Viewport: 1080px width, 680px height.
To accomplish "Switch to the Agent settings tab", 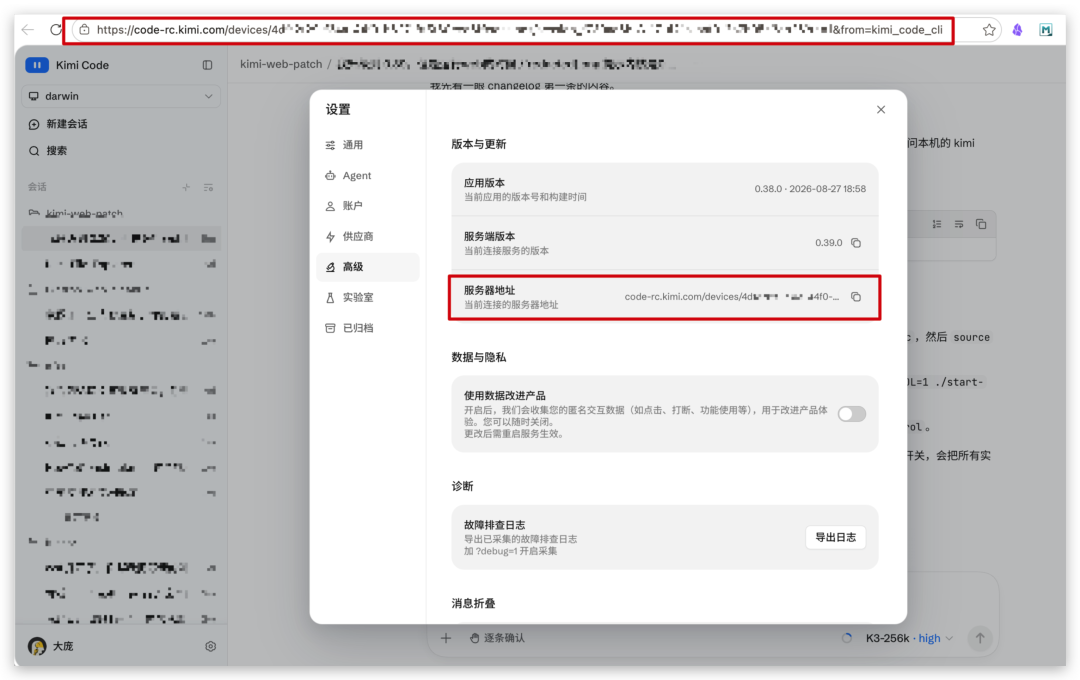I will coord(368,176).
